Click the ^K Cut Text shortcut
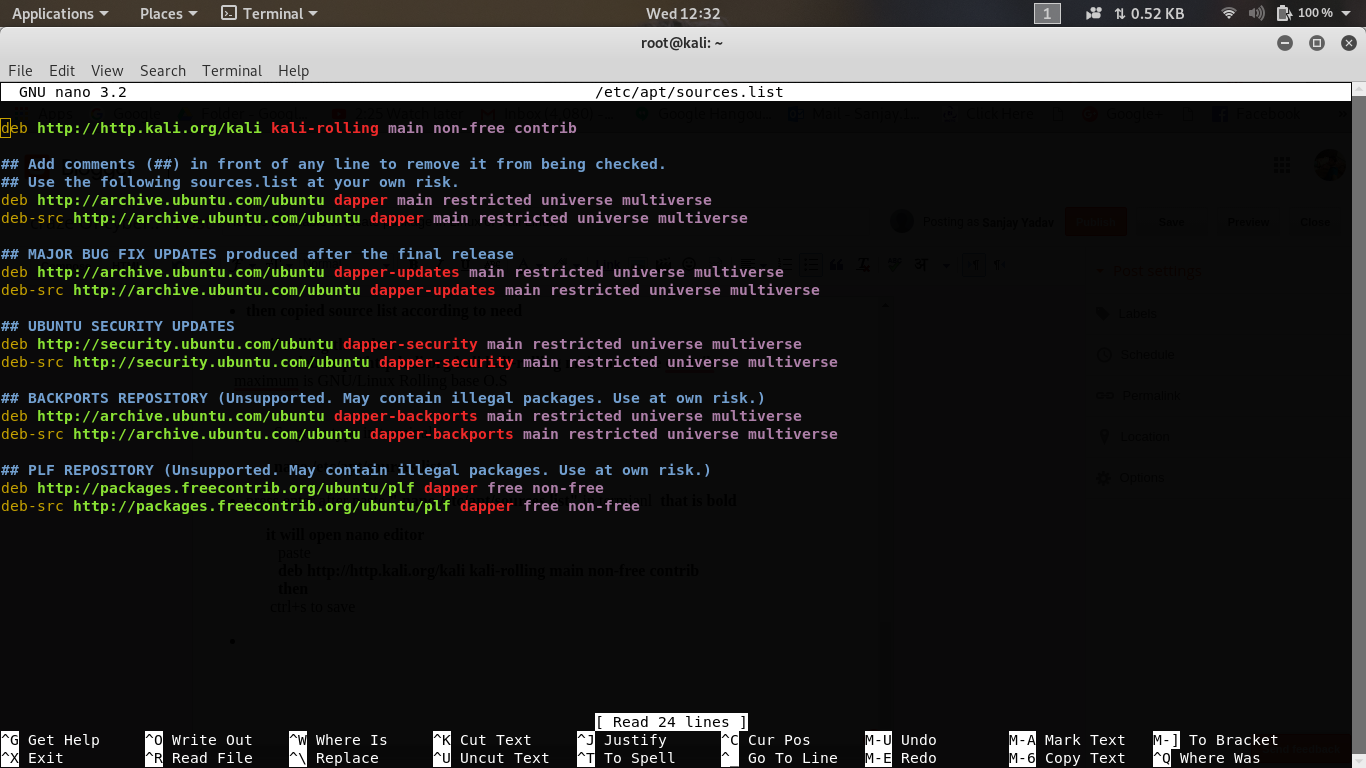1366x768 pixels. (x=482, y=740)
